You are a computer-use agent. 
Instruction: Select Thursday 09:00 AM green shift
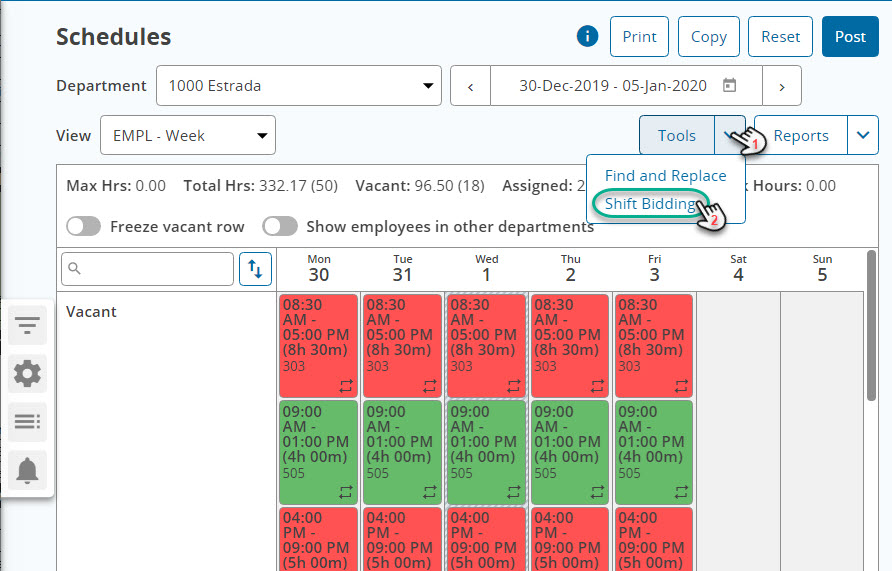[570, 452]
